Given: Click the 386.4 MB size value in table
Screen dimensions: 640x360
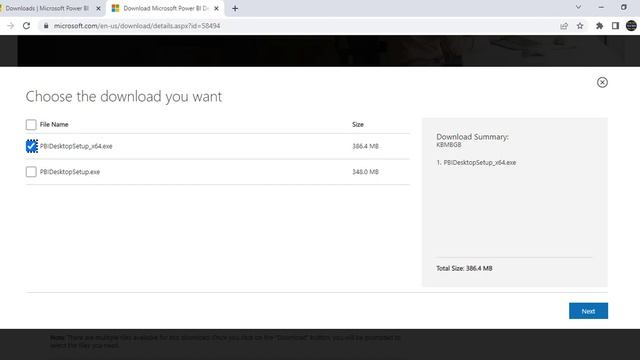Looking at the screenshot, I should [365, 146].
